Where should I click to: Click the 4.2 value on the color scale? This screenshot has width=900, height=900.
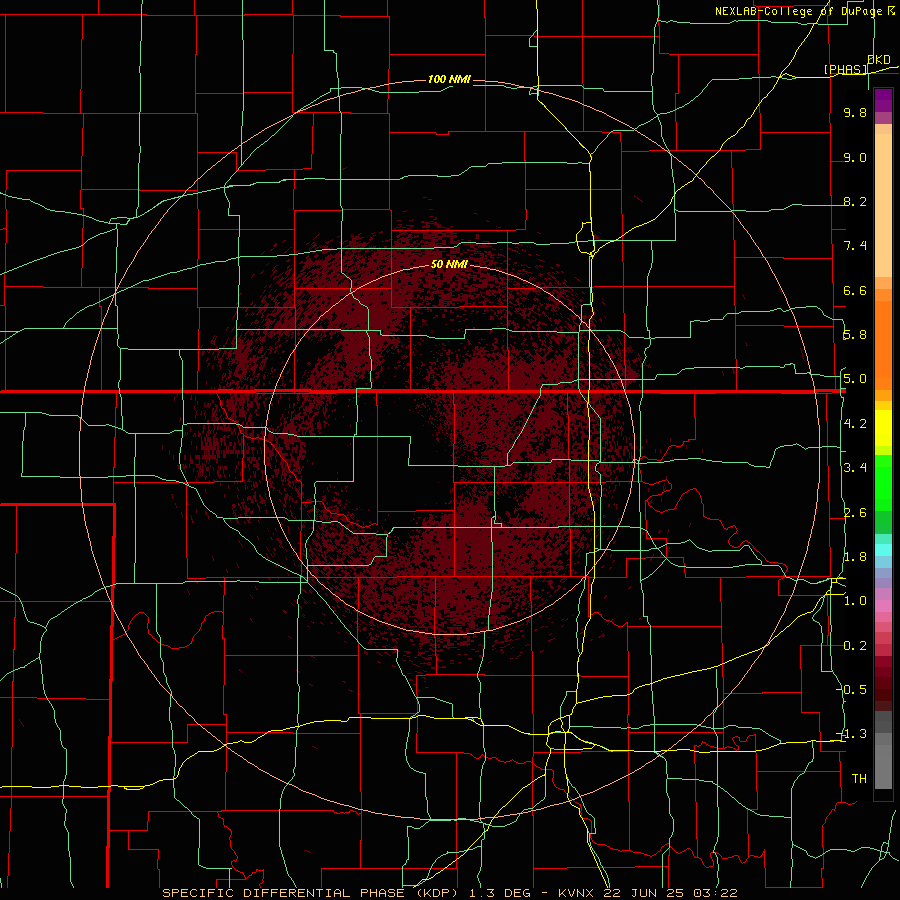click(x=855, y=424)
